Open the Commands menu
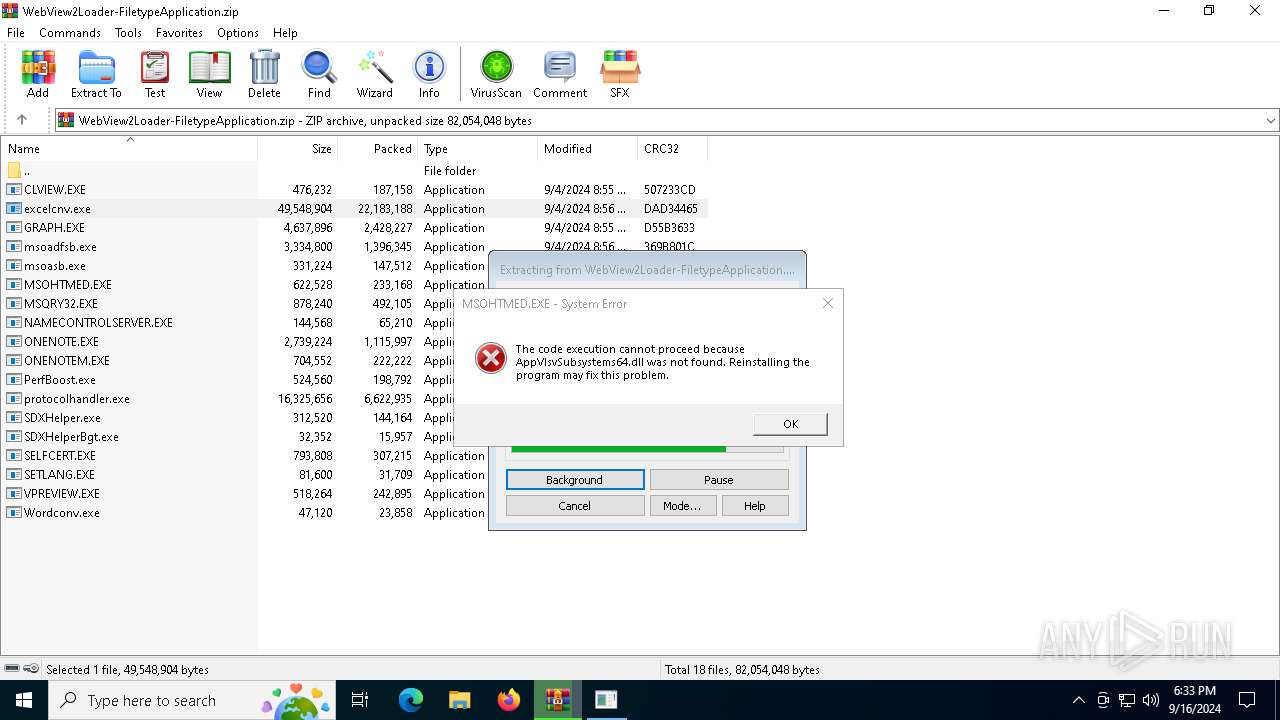 70,32
